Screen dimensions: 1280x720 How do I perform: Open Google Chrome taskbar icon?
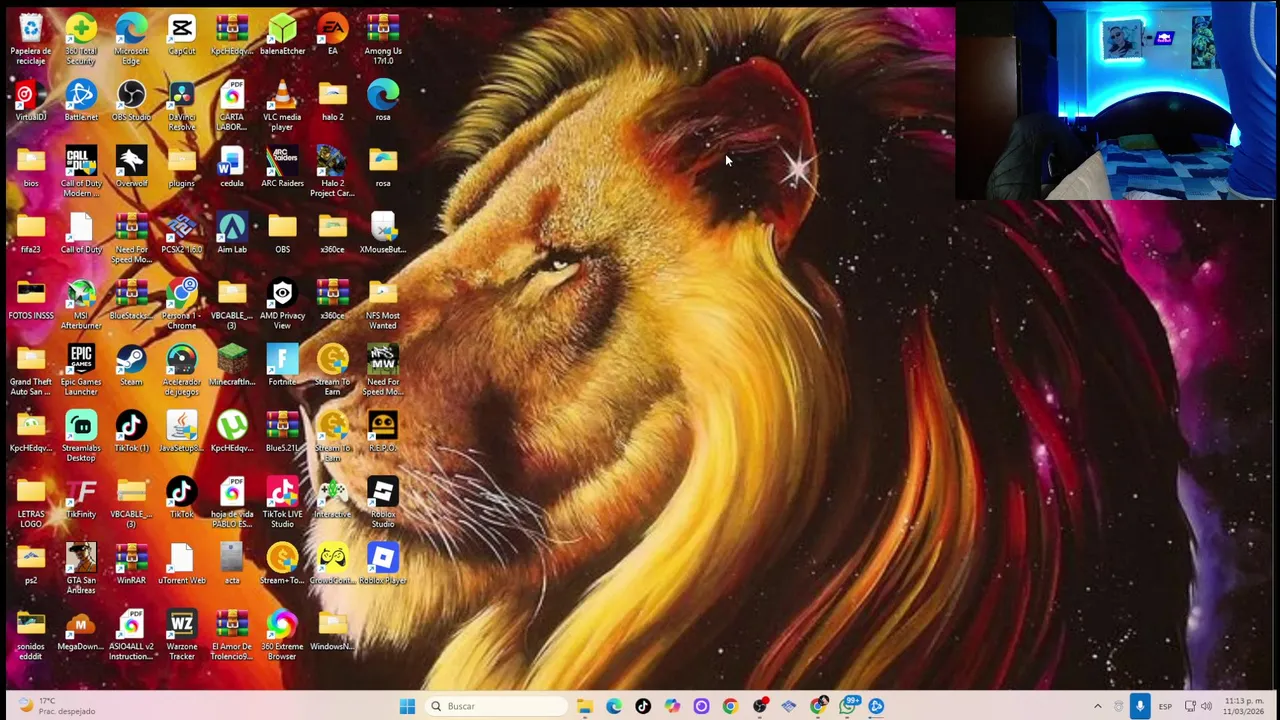point(730,706)
